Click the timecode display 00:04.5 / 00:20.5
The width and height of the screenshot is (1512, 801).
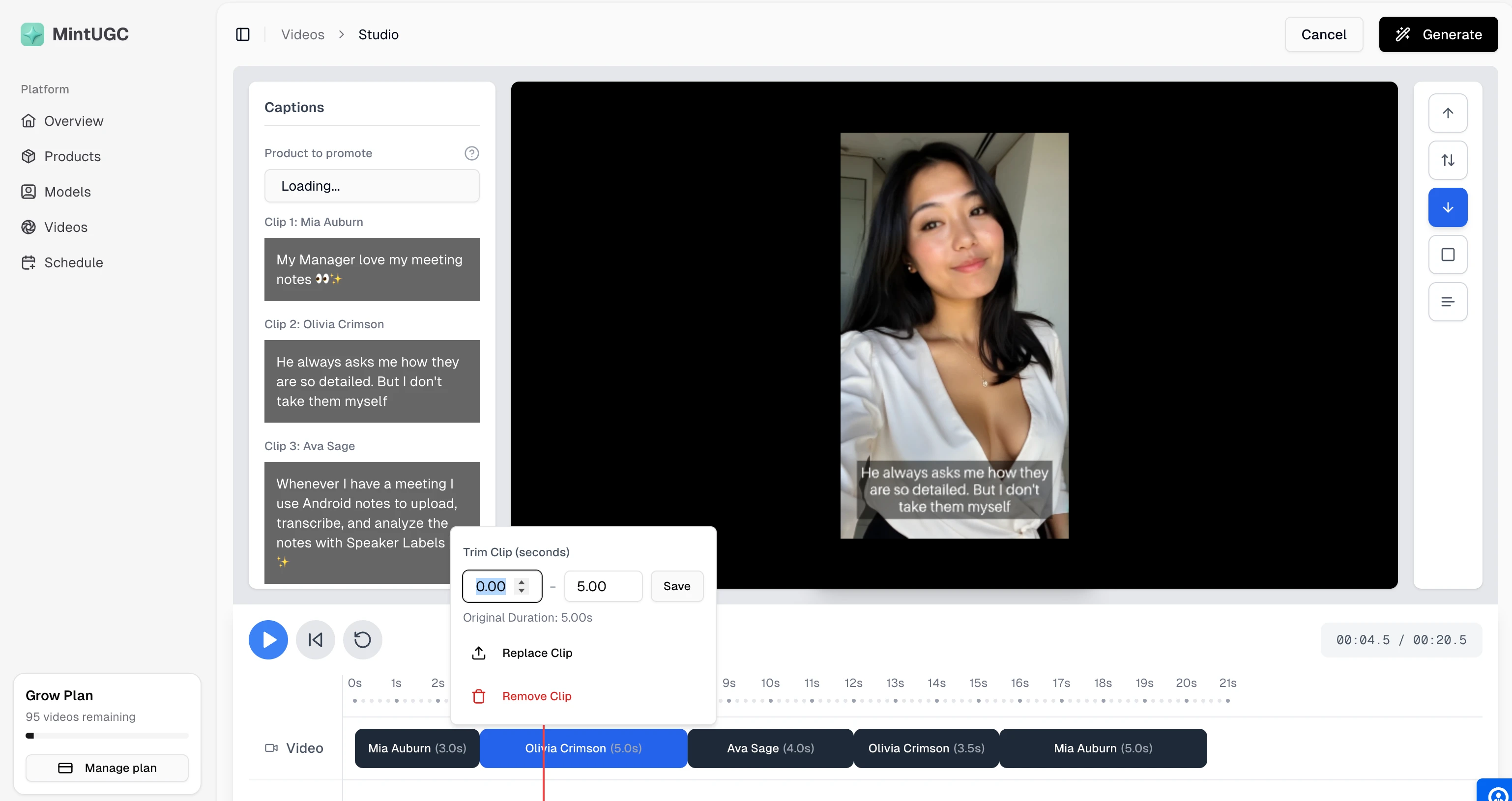pyautogui.click(x=1401, y=640)
